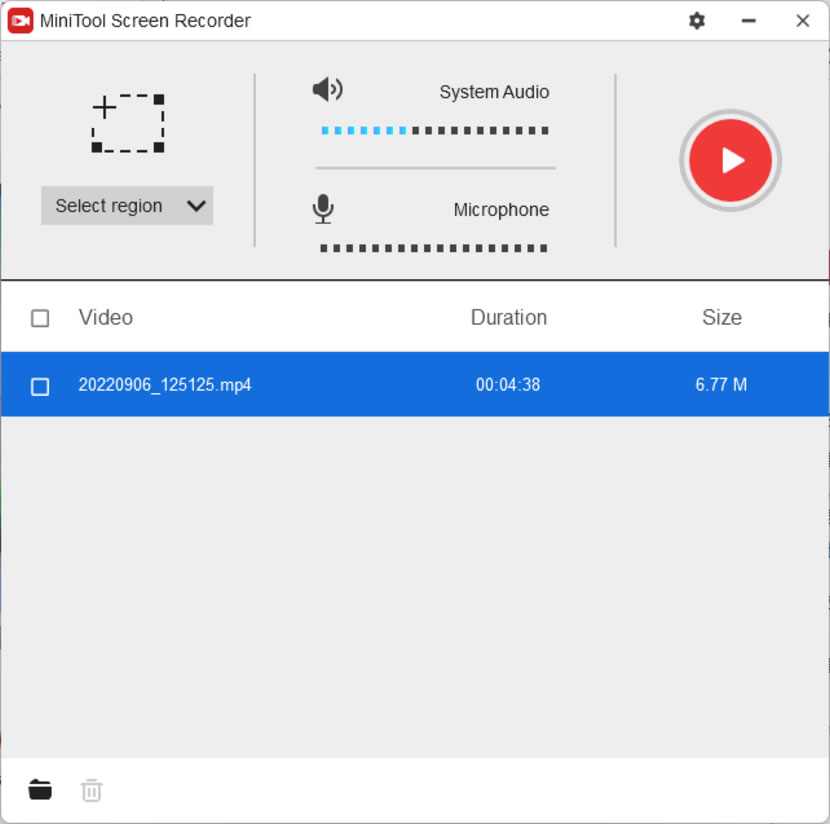
Task: Close the MiniTool Screen Recorder window
Action: pyautogui.click(x=802, y=21)
